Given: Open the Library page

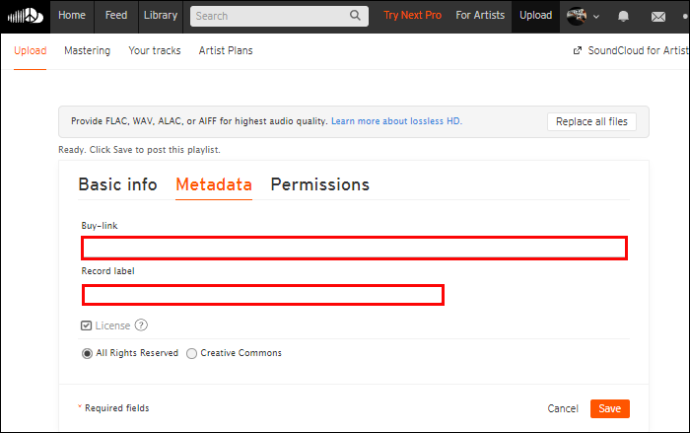Looking at the screenshot, I should (161, 15).
